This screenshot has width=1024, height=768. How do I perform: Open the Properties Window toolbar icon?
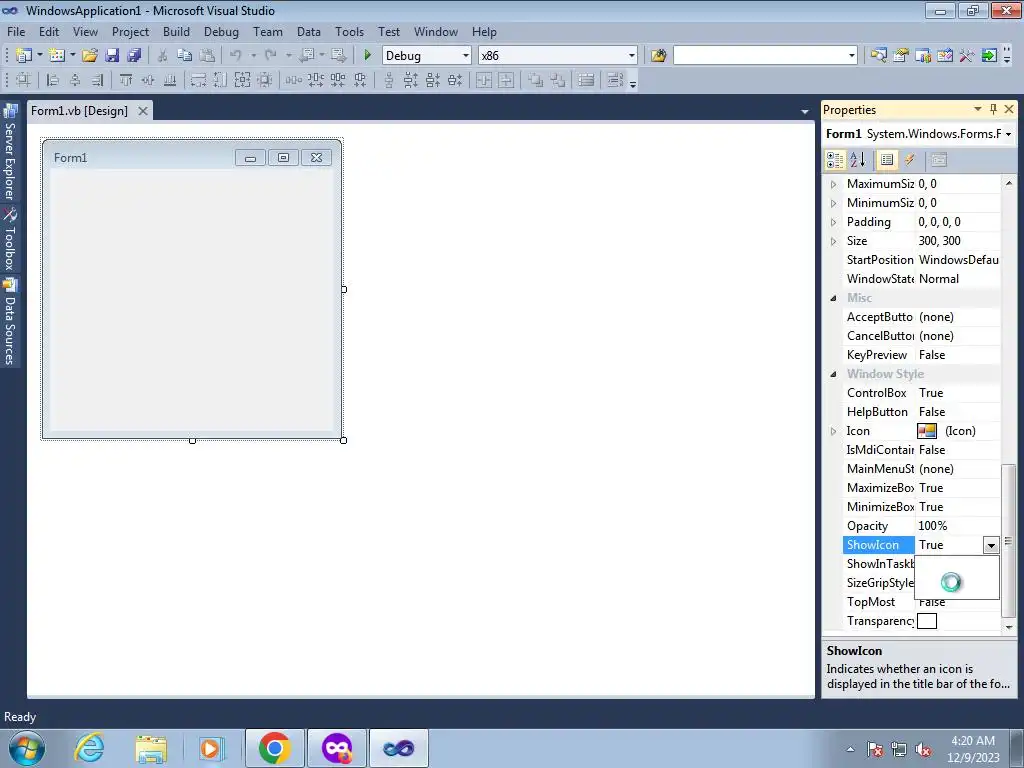[901, 56]
